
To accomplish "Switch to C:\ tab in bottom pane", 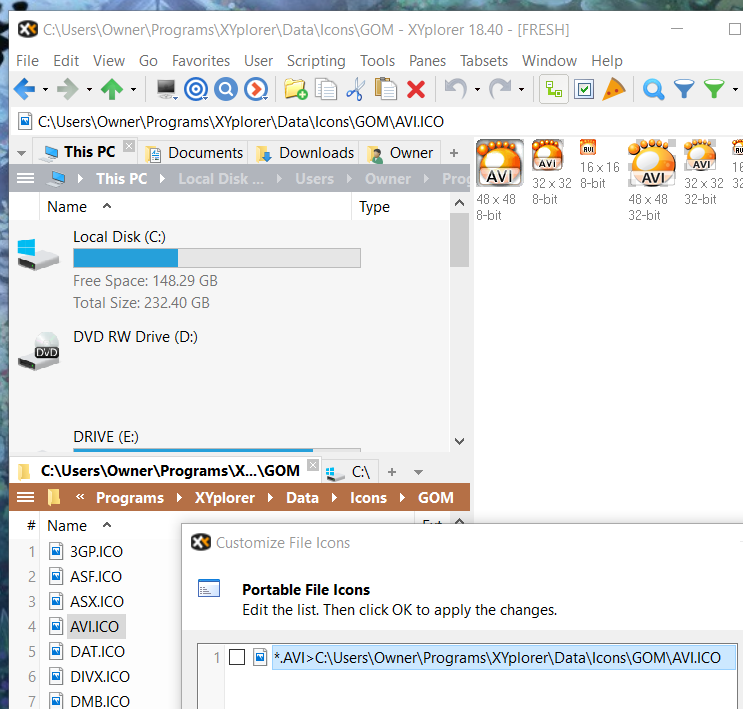I will click(x=349, y=472).
